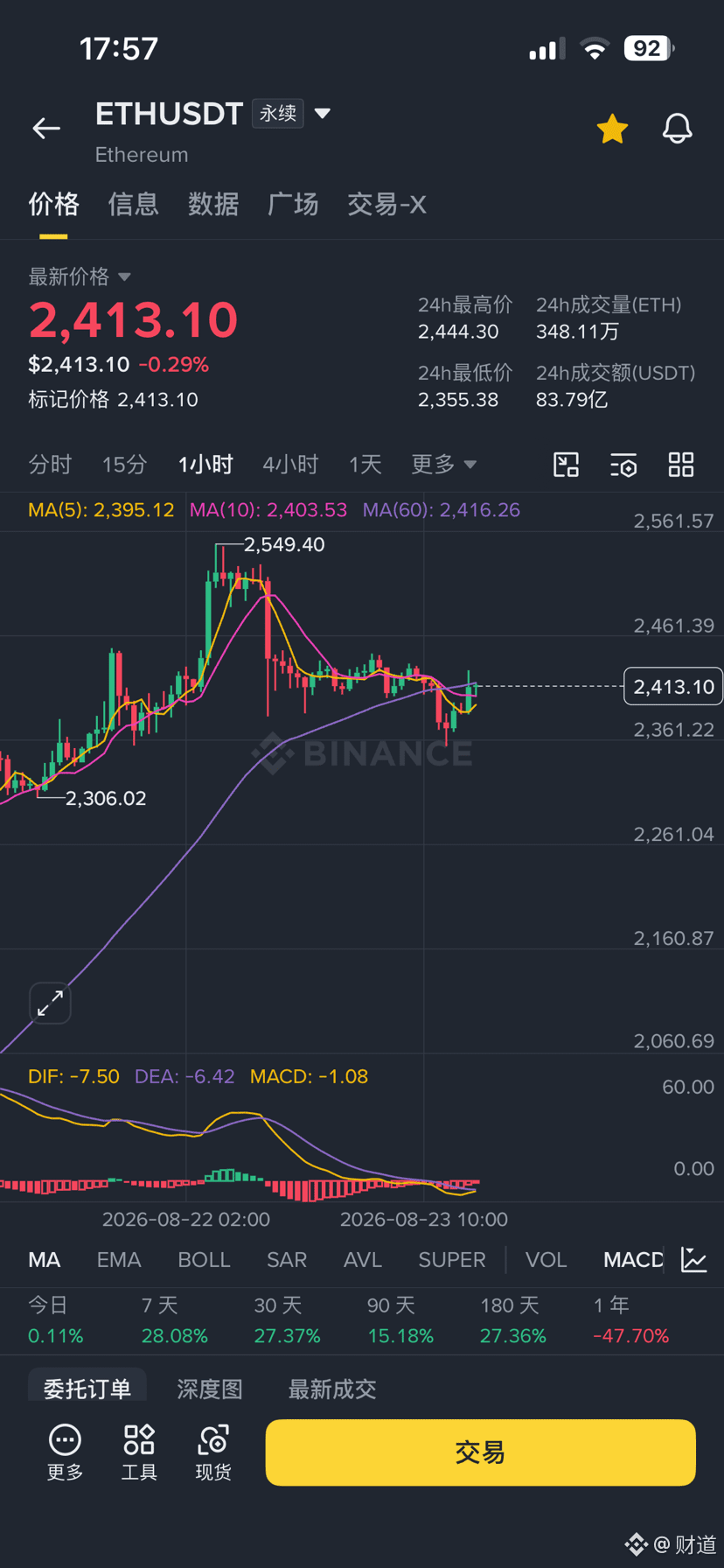Switch to the 数据 tab
The width and height of the screenshot is (724, 1568).
(213, 205)
